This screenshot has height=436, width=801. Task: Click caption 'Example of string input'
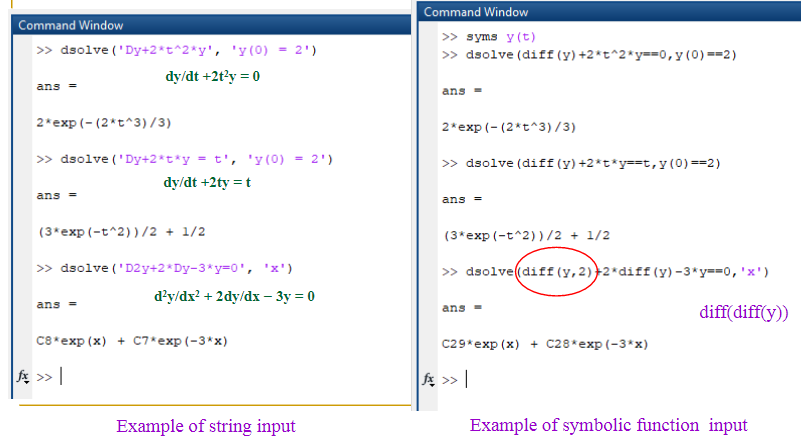206,426
